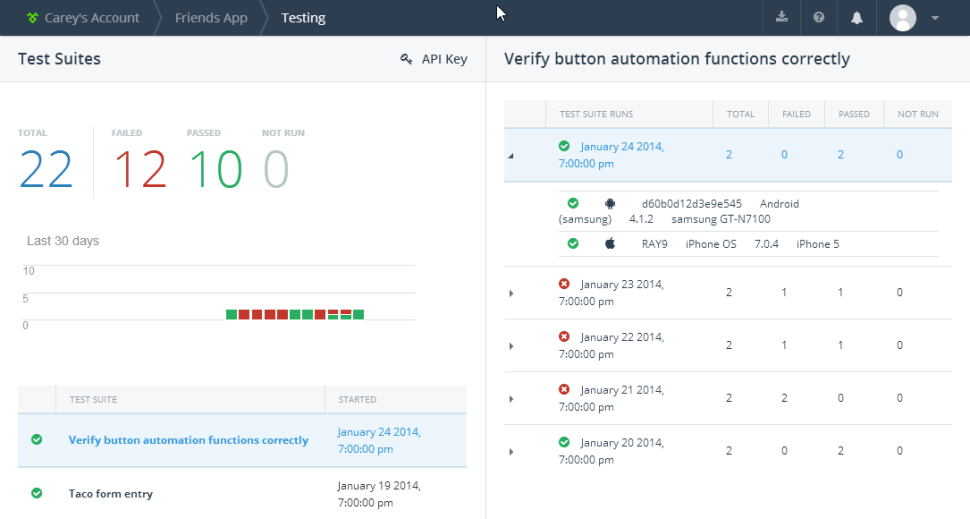Open the notifications bell icon

tap(857, 18)
